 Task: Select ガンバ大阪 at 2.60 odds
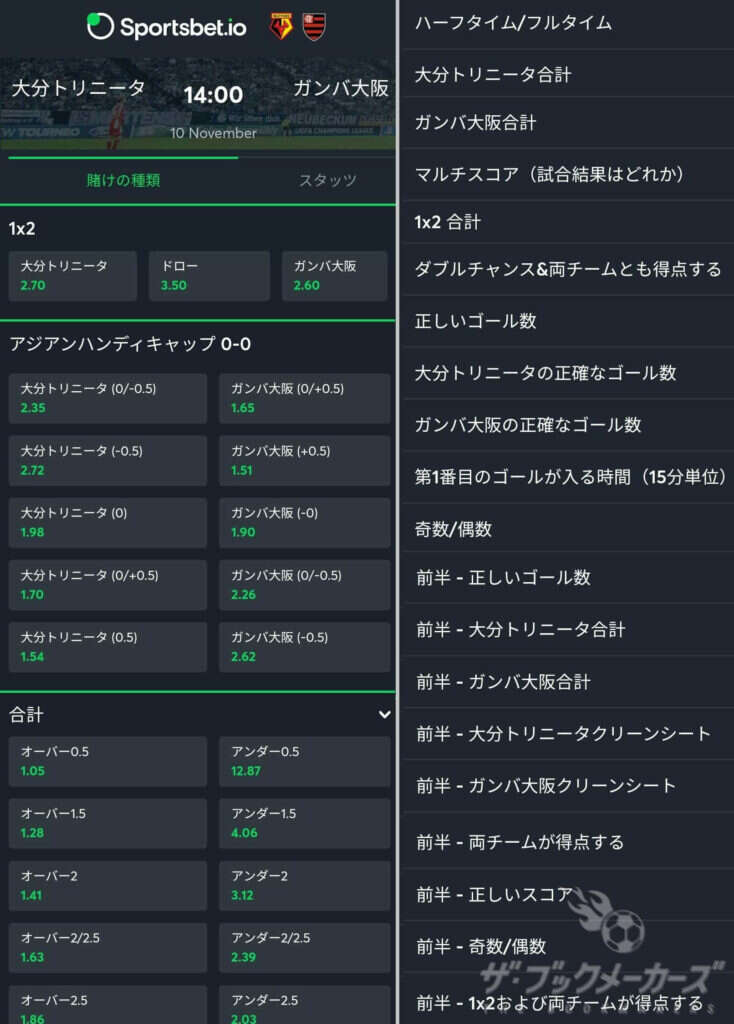coord(332,276)
